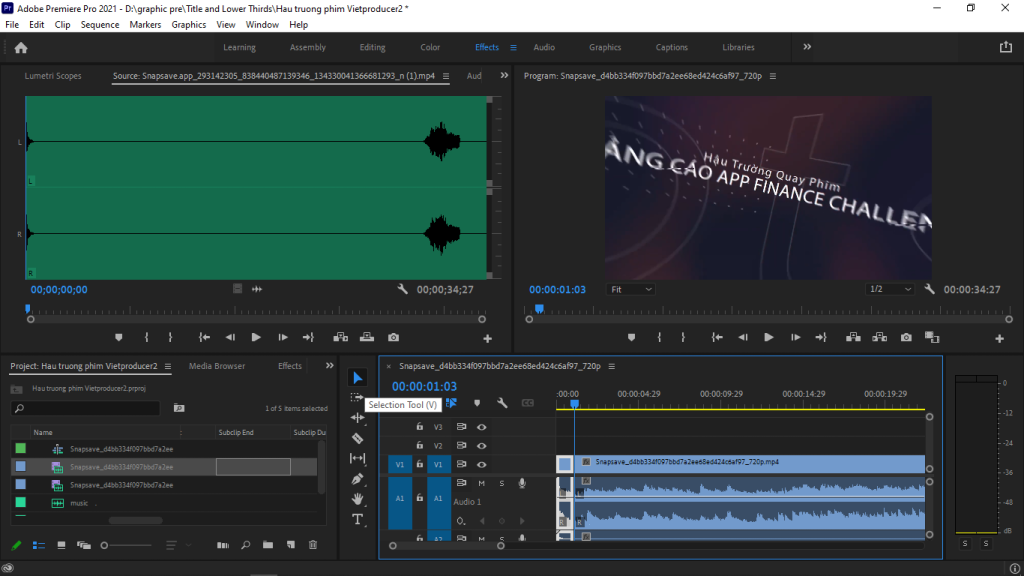This screenshot has height=576, width=1024.
Task: Open the Sequence menu
Action: 99,24
